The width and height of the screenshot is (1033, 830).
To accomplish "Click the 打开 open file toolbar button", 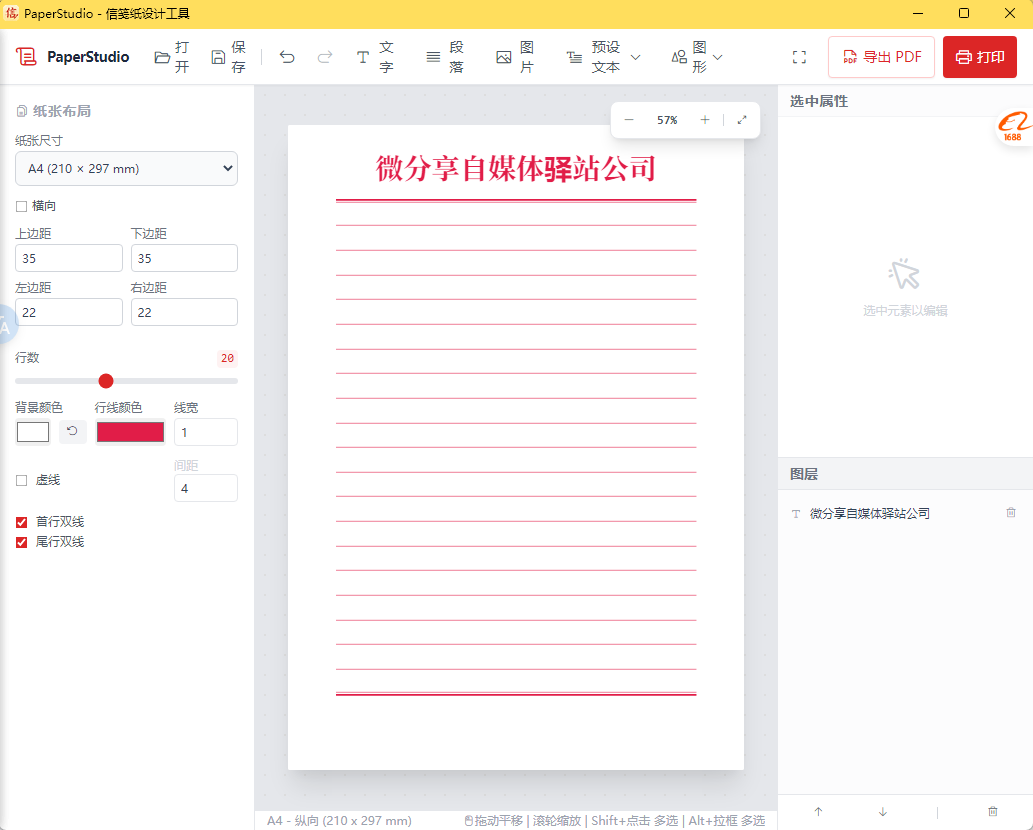I will [173, 57].
